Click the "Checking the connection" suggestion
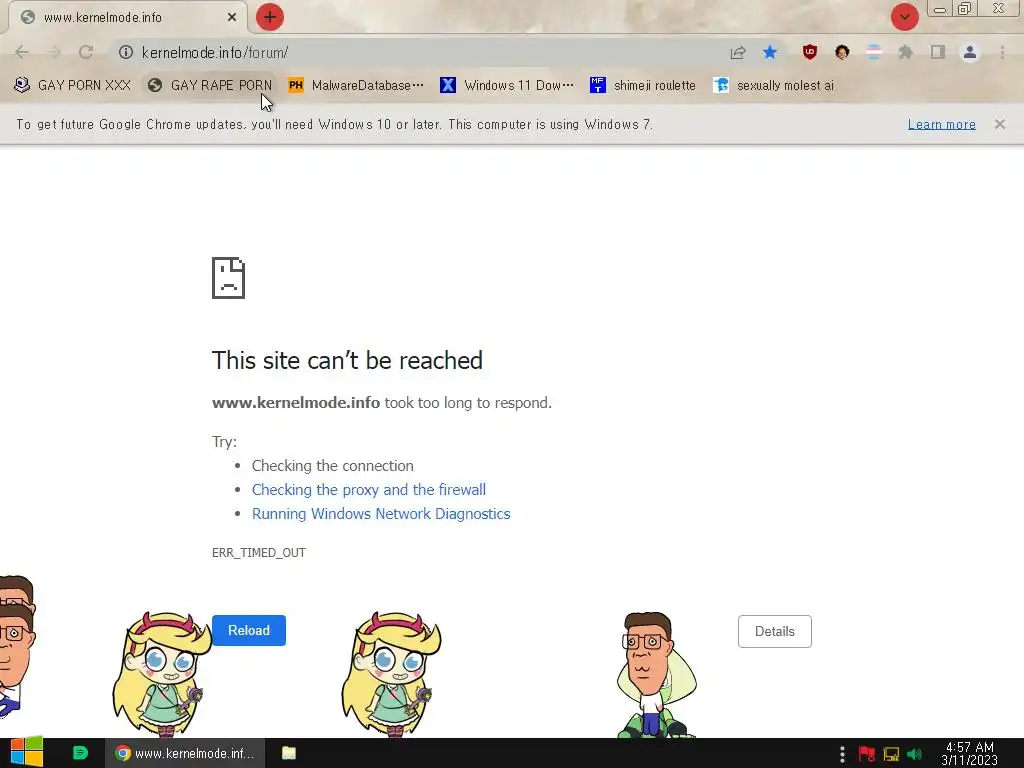 [x=332, y=466]
